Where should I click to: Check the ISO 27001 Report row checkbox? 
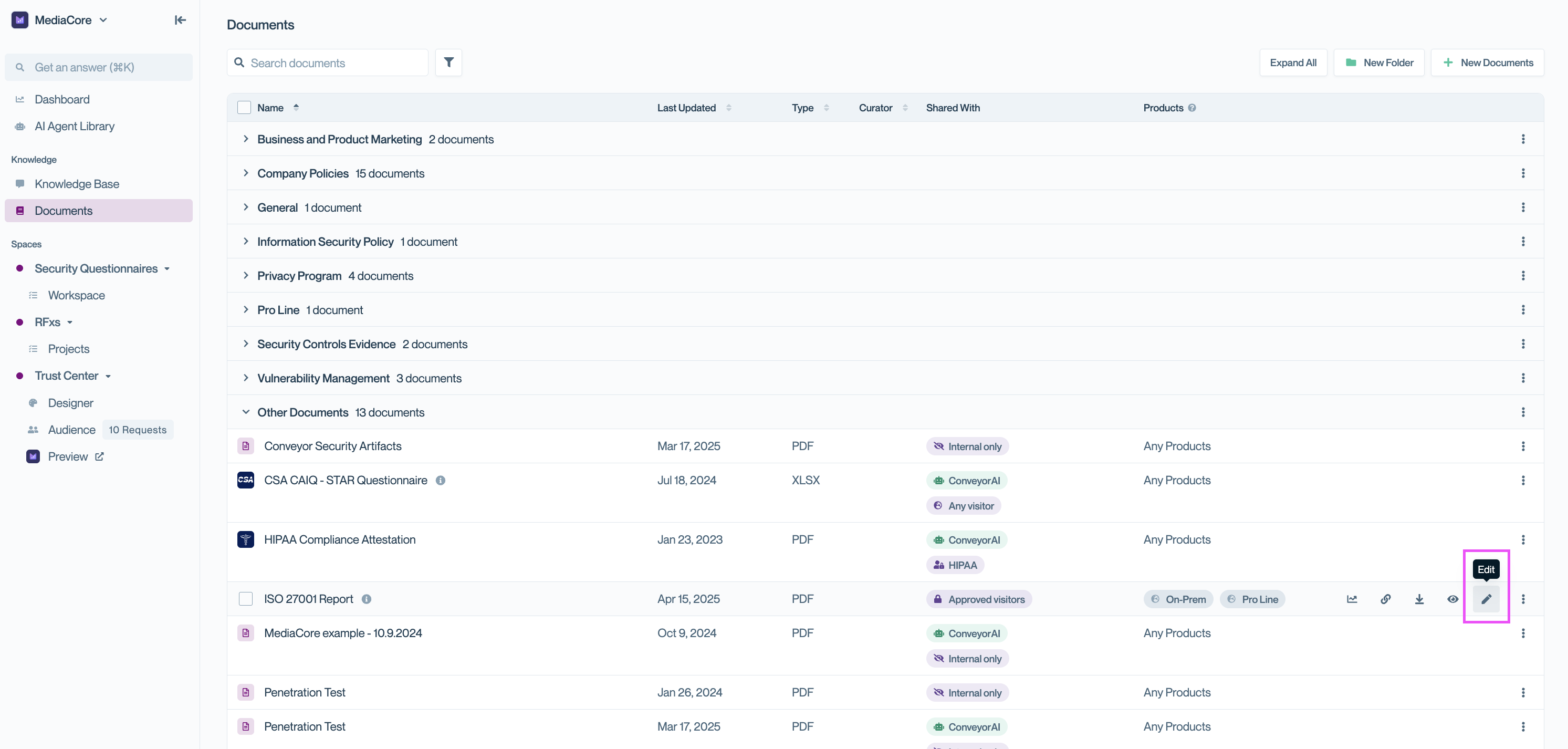point(245,599)
